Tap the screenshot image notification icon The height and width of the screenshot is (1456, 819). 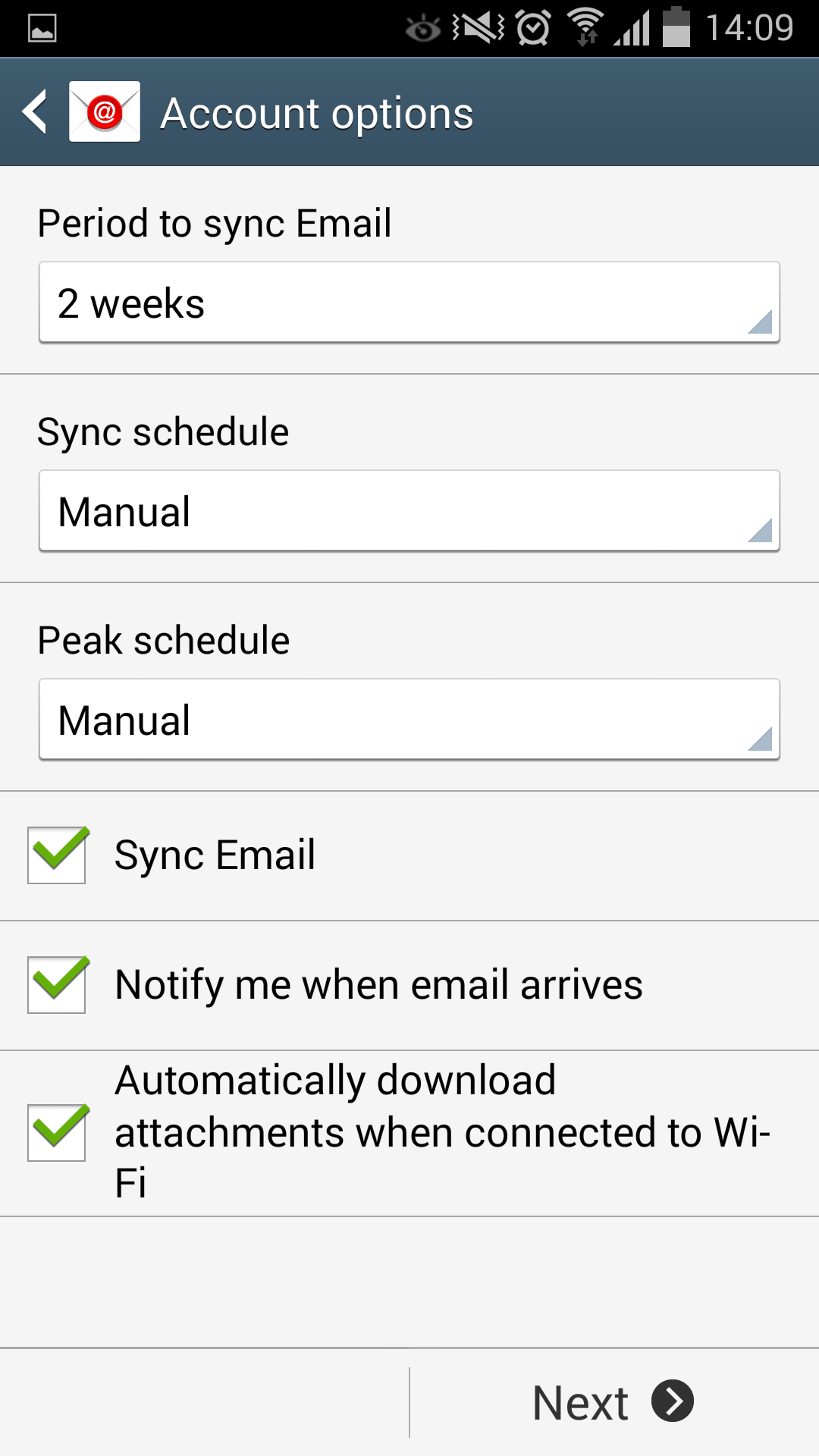click(42, 29)
